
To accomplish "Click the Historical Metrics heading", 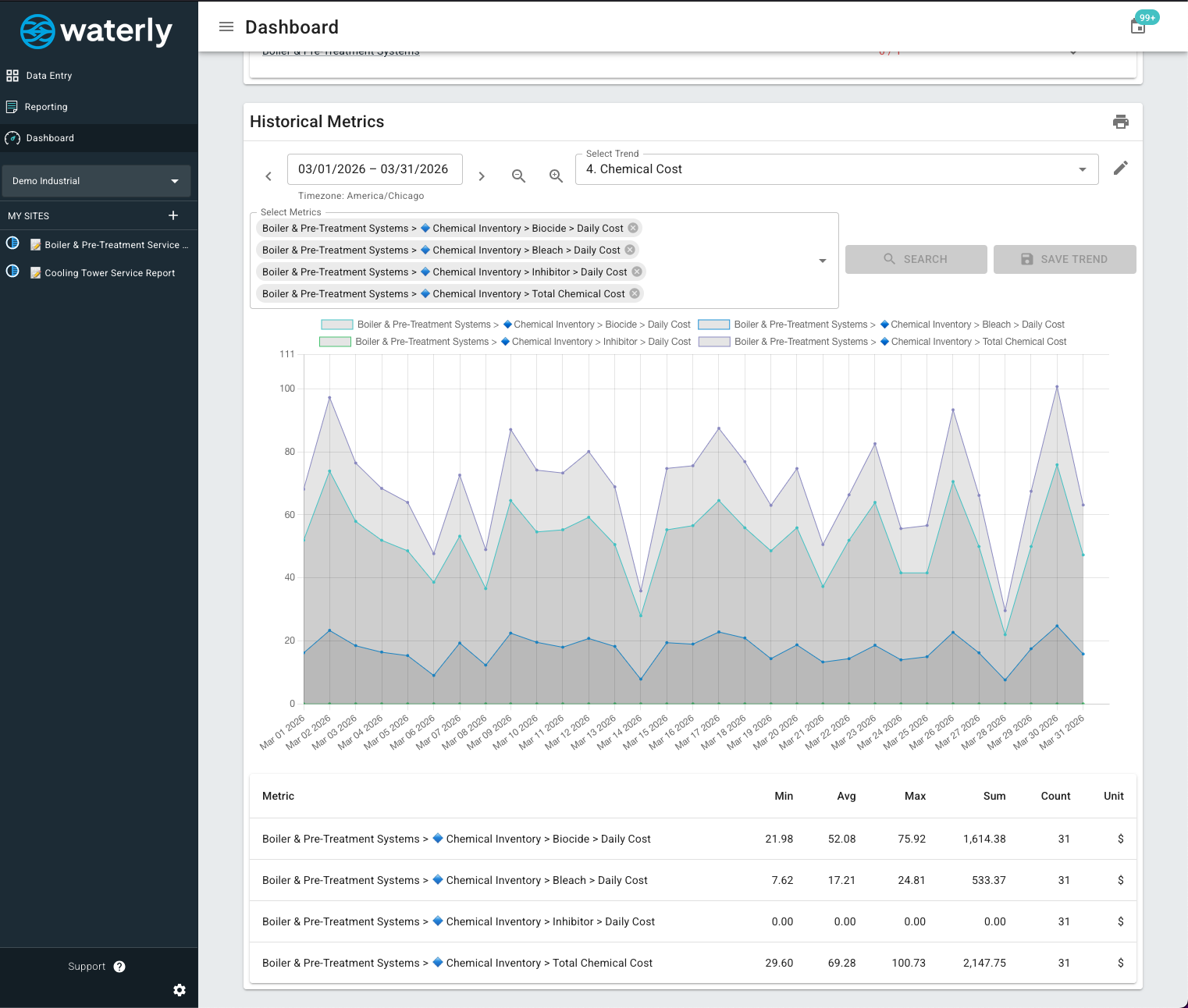I will click(x=317, y=122).
